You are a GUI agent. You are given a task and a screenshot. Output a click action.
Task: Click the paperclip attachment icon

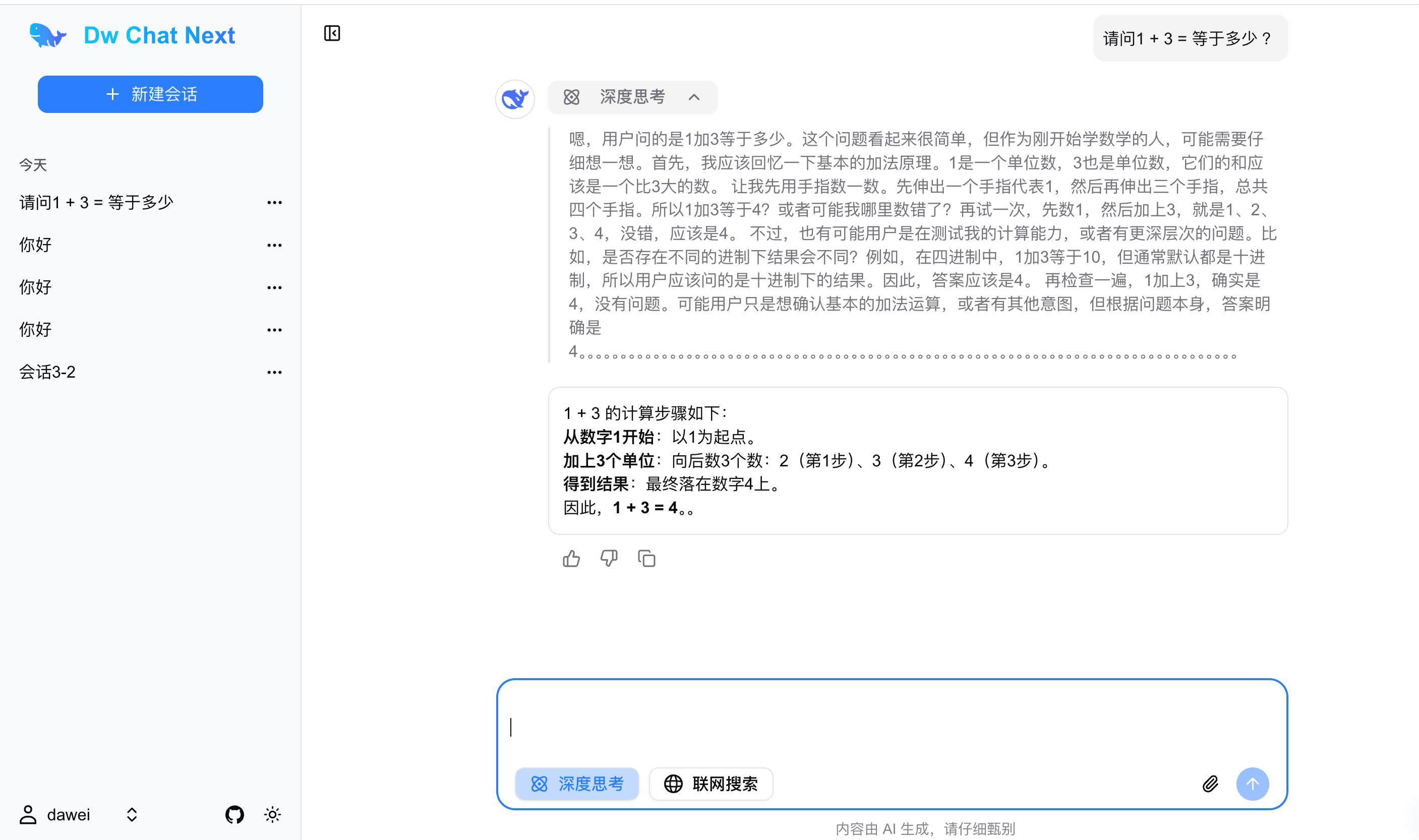coord(1210,784)
